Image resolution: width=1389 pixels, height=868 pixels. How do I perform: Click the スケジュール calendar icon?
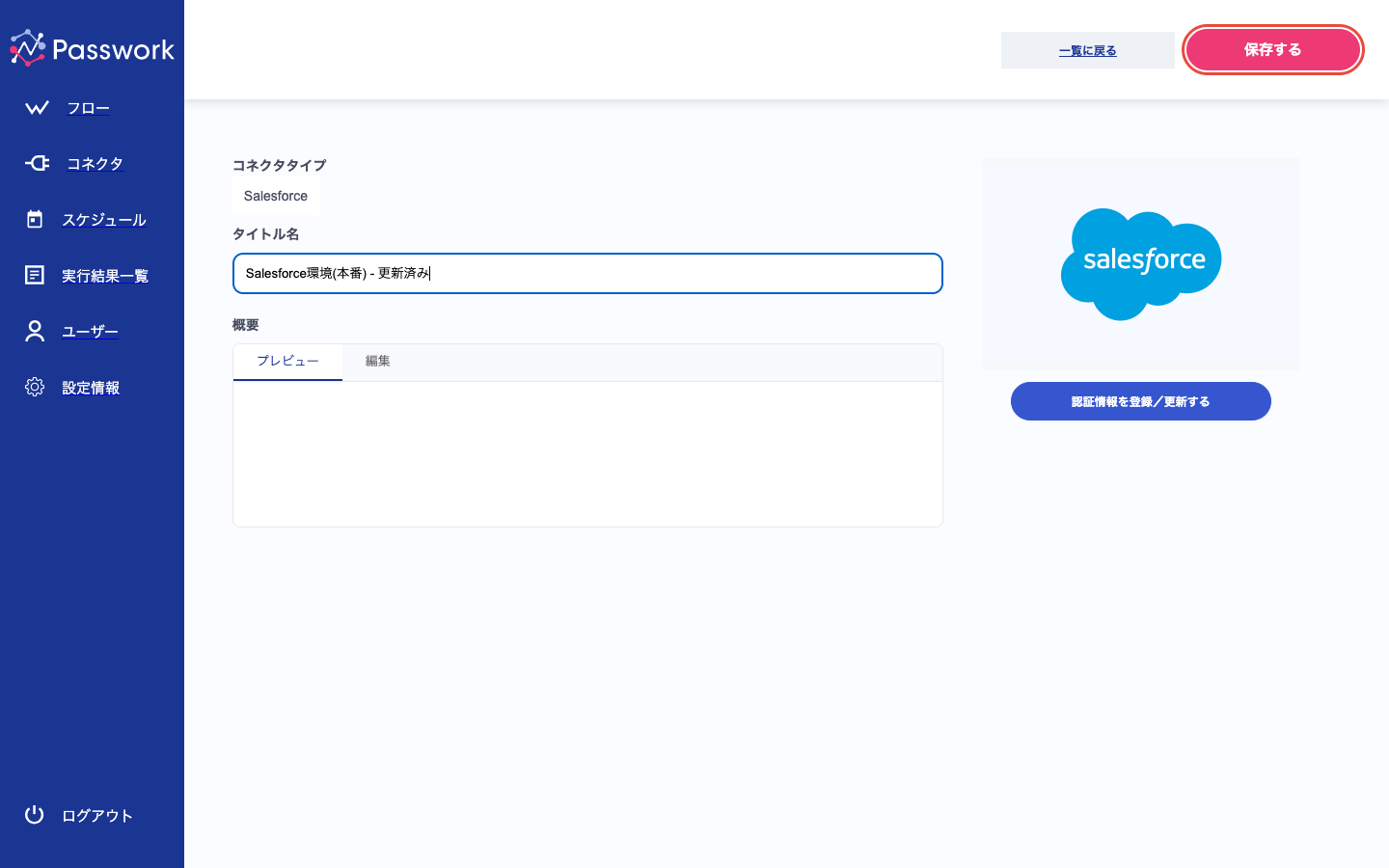point(35,219)
